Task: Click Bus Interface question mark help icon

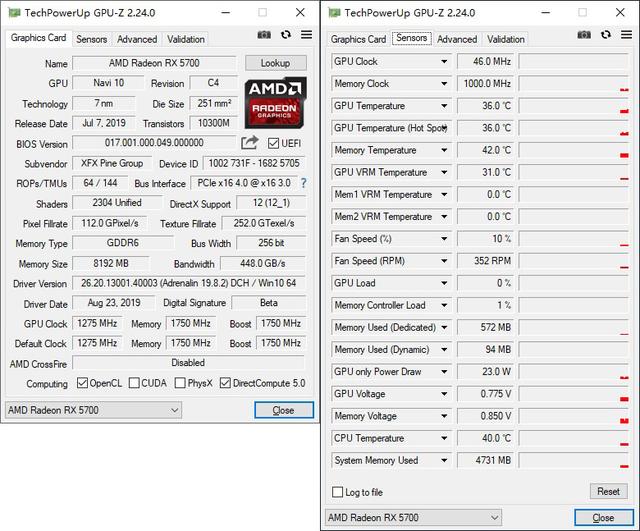Action: (303, 183)
